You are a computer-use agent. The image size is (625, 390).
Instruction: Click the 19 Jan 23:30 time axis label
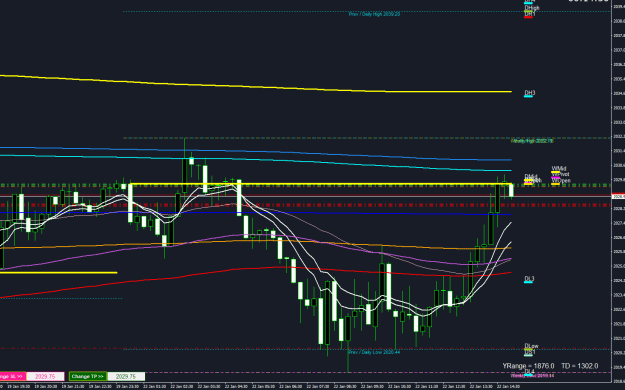[x=127, y=386]
